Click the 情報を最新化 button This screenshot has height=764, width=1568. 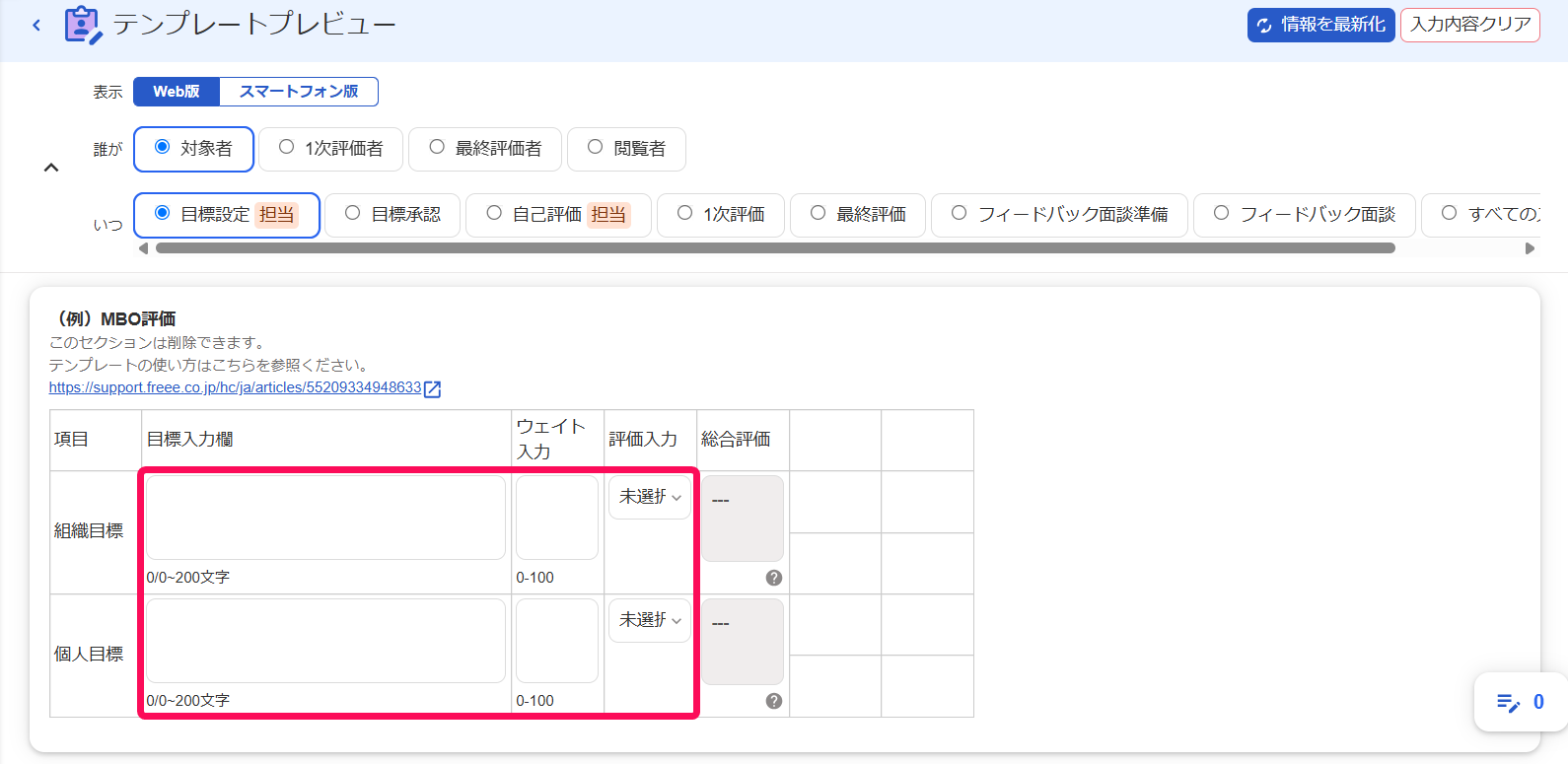pyautogui.click(x=1321, y=26)
